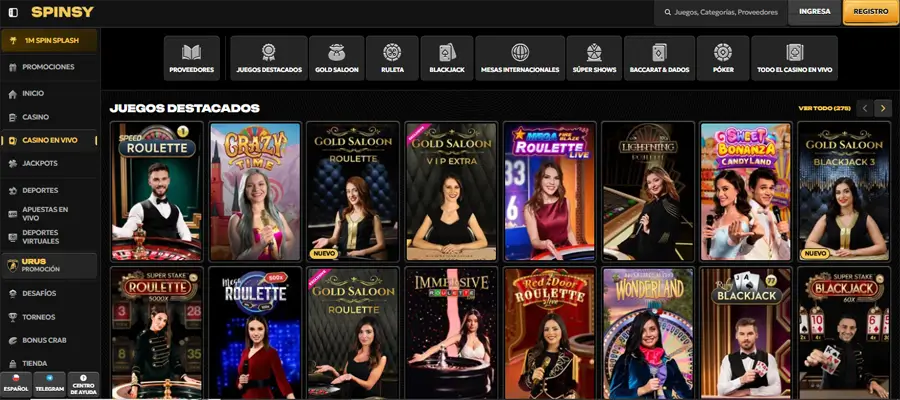Open Deportes Virtuales in the sidebar
Viewport: 900px width, 400px height.
[49, 237]
